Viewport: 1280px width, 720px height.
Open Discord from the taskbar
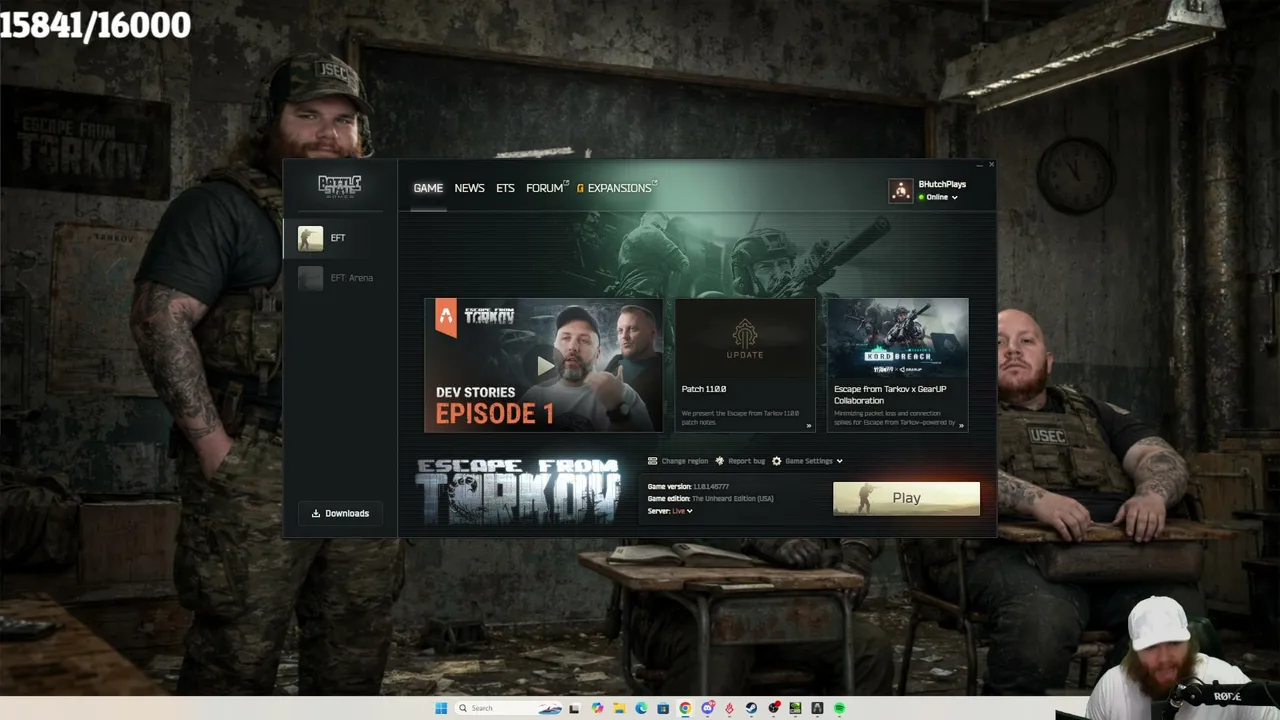pyautogui.click(x=707, y=708)
